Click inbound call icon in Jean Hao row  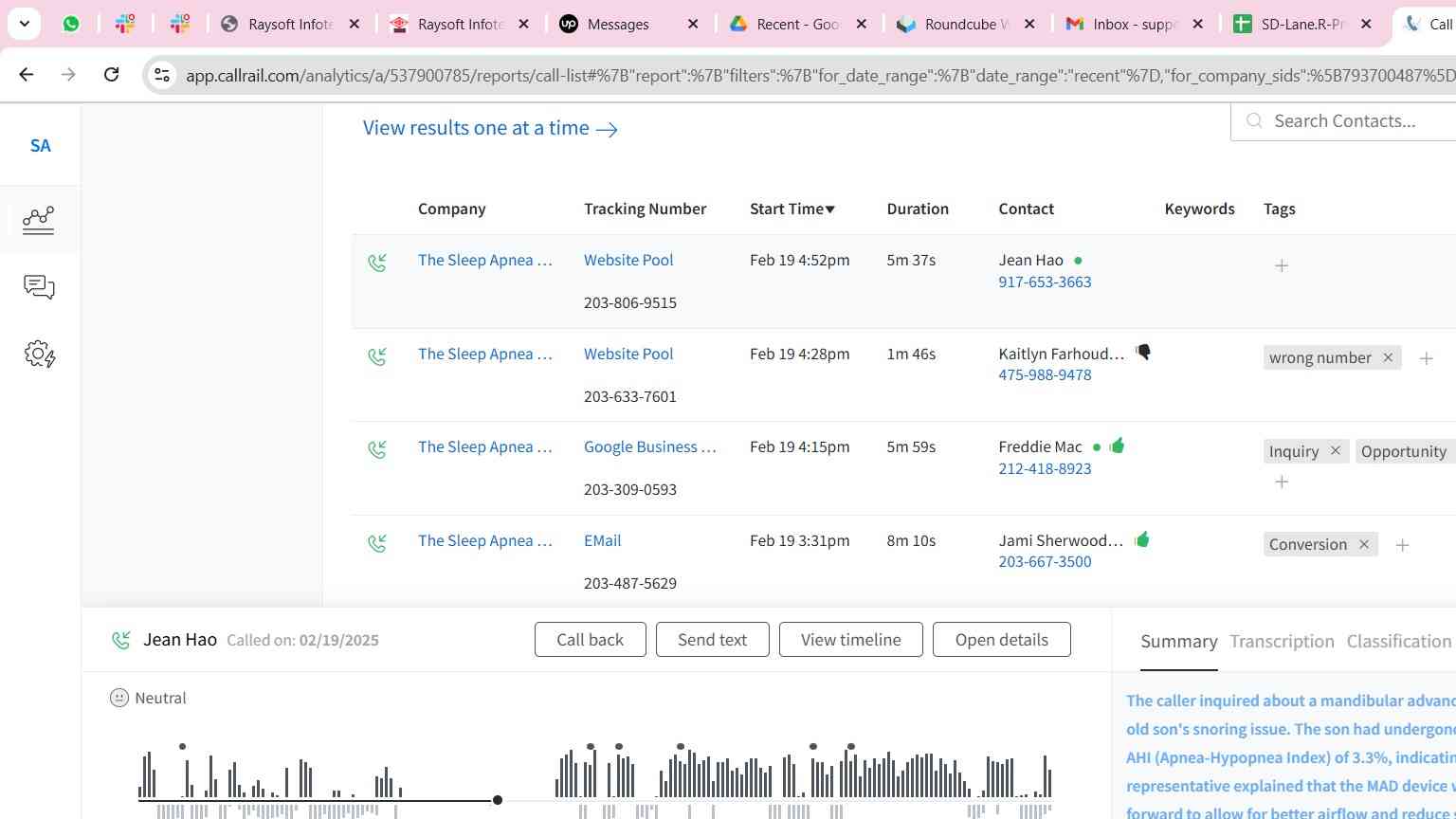[x=377, y=263]
